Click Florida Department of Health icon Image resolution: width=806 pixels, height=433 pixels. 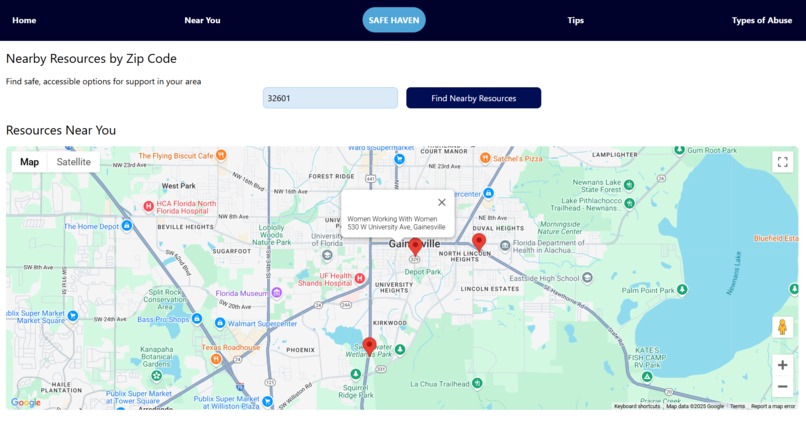(505, 245)
